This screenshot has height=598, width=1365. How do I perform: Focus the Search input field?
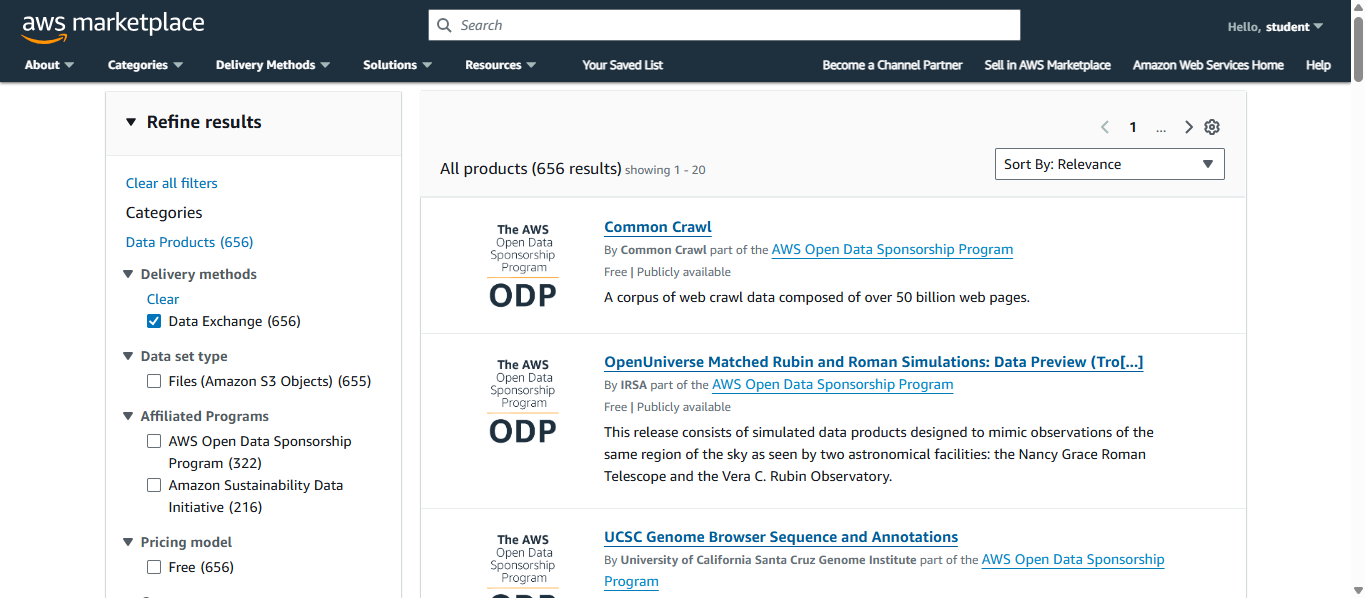tap(724, 25)
